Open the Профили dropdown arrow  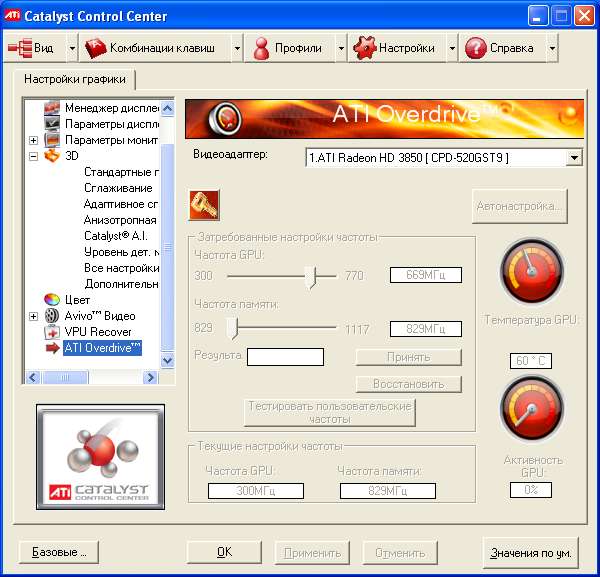click(x=341, y=48)
